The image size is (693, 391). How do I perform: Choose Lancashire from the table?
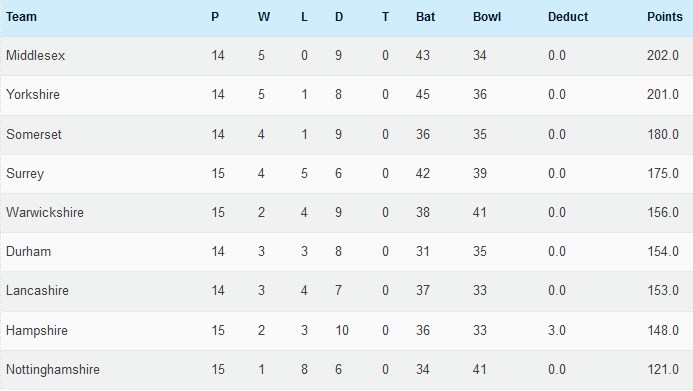37,290
